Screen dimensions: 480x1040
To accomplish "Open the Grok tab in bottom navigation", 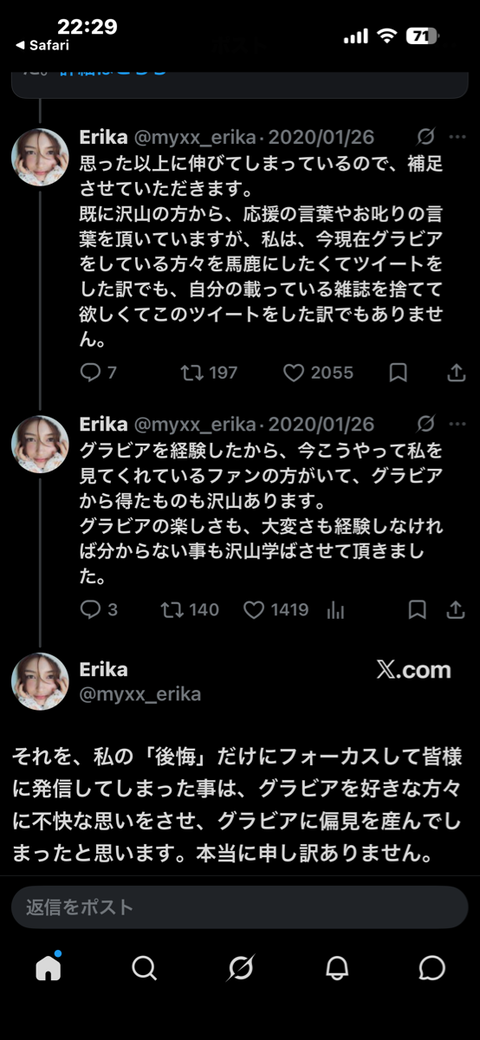I will tap(240, 968).
